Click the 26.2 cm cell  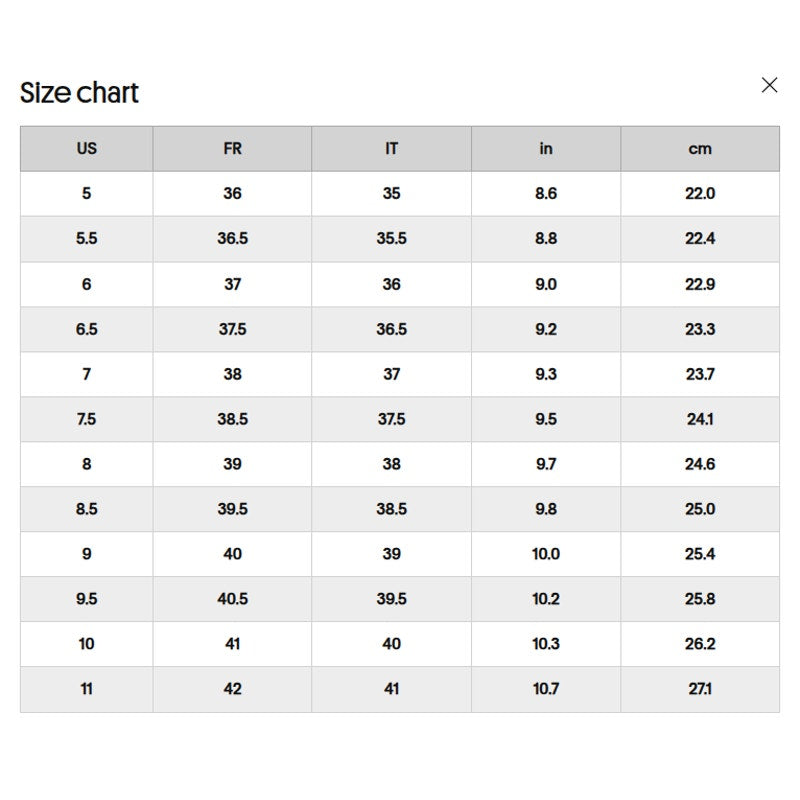click(x=700, y=643)
